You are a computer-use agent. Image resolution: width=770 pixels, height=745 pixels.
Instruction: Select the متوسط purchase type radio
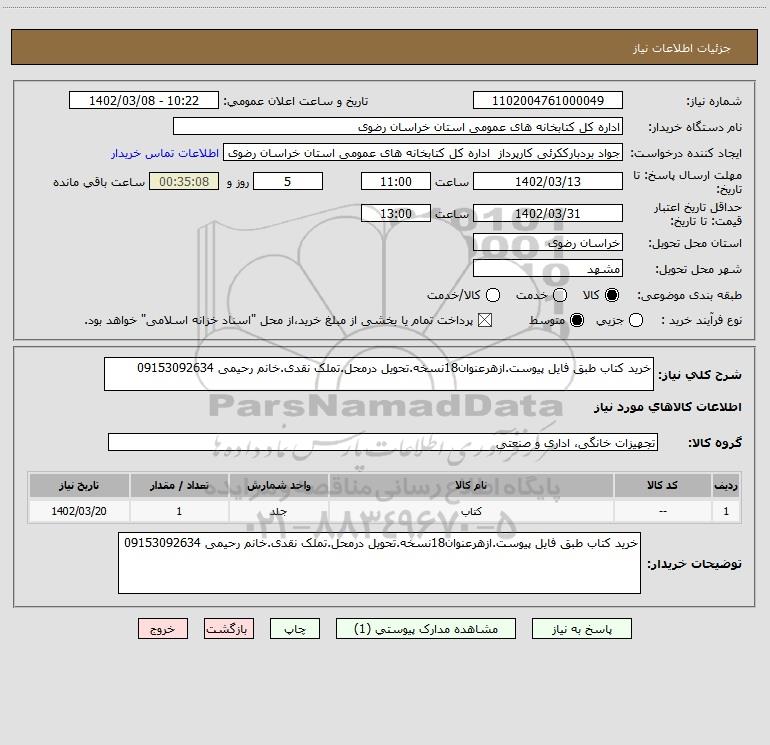[577, 320]
